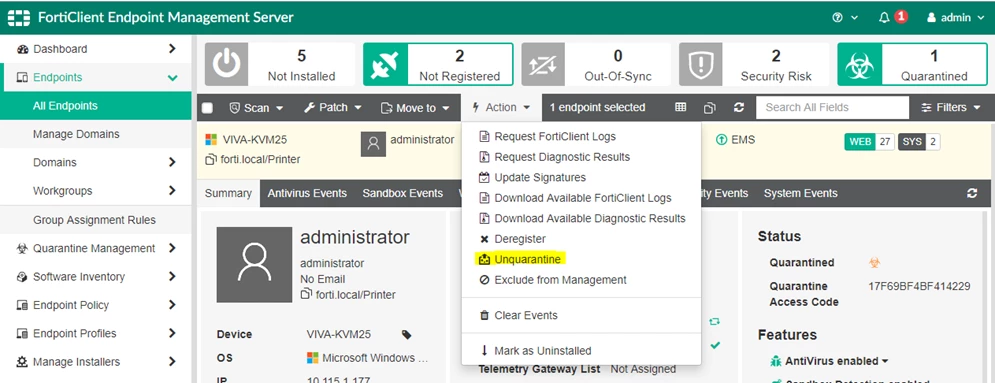Screen dimensions: 995x383
Task: Switch to the Summary tab
Action: (x=228, y=193)
